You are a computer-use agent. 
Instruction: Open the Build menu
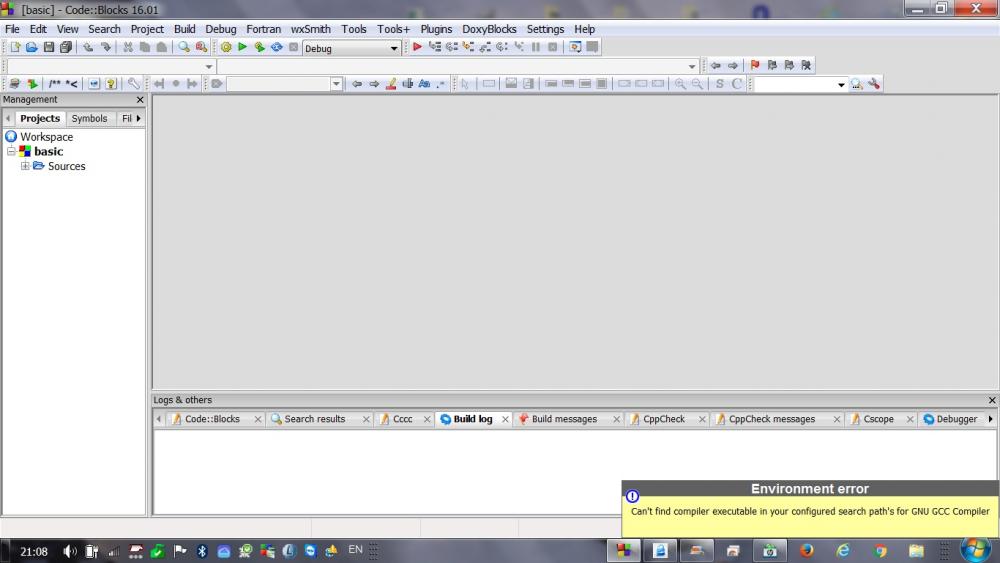[x=184, y=29]
